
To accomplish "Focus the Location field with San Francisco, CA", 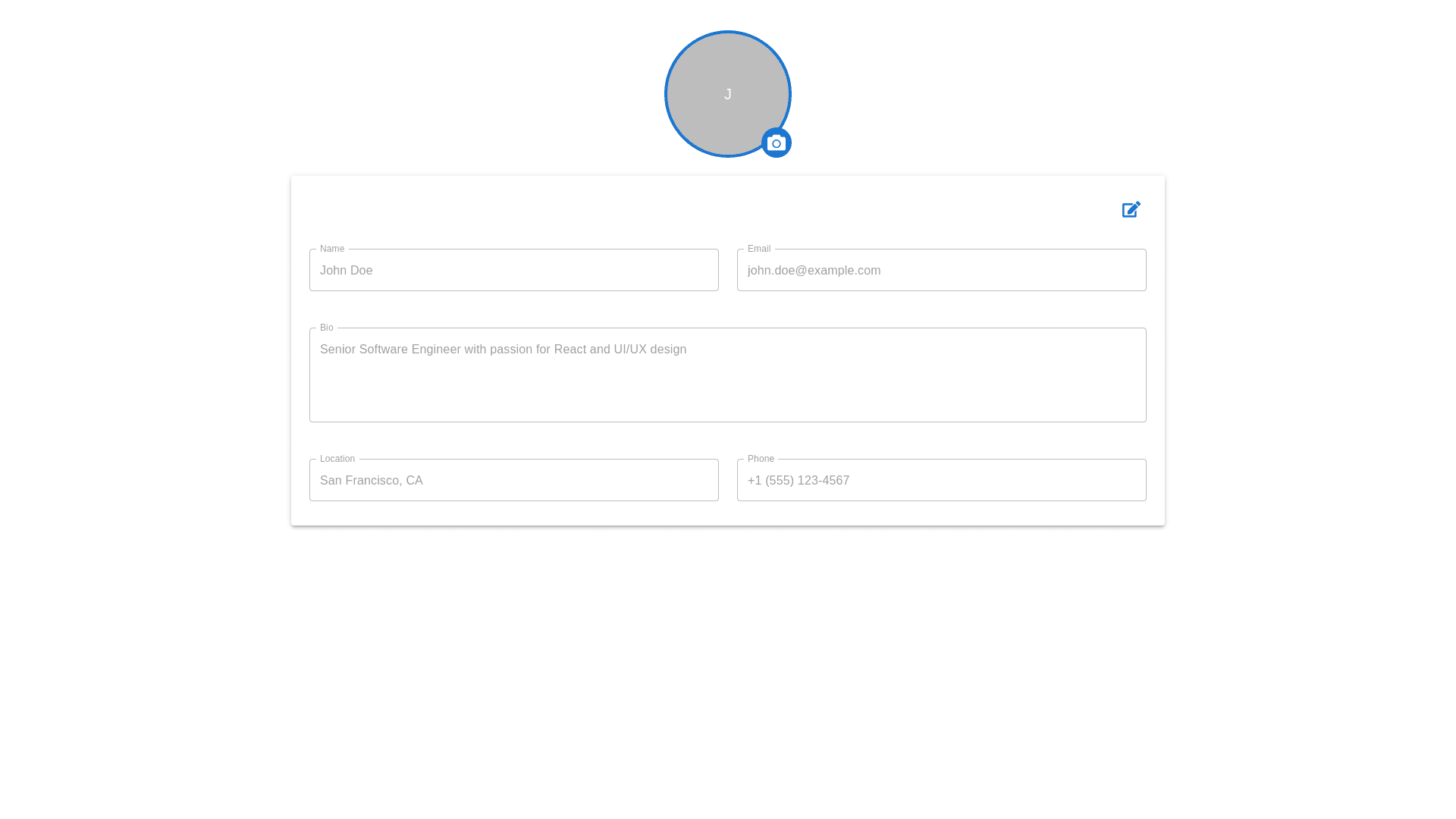I will tap(513, 480).
